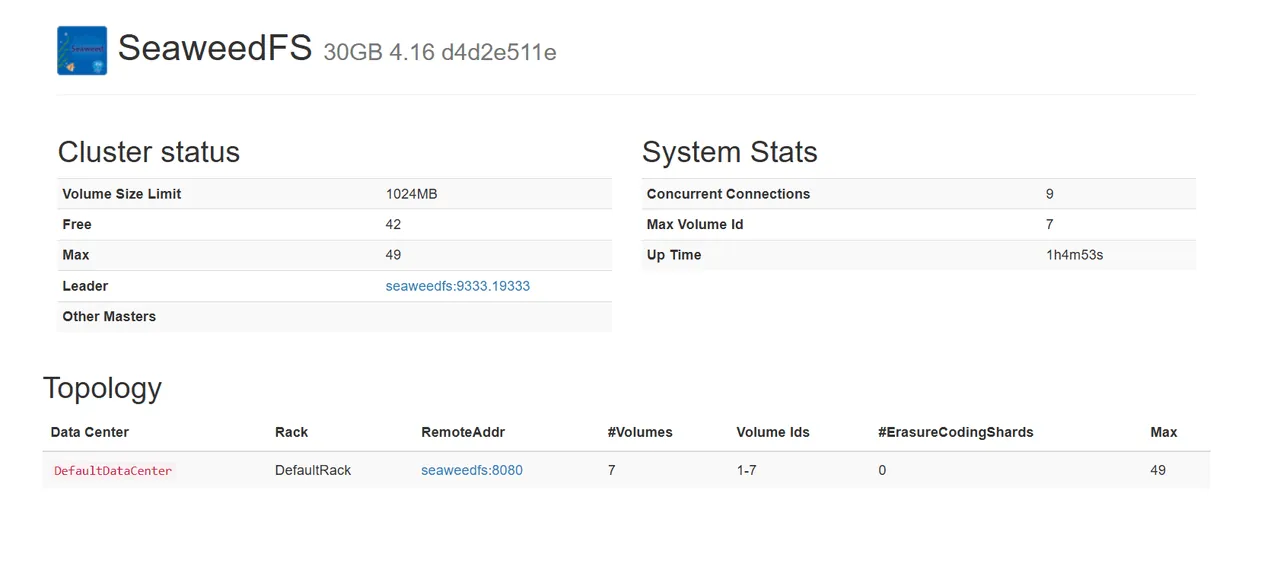Image resolution: width=1280 pixels, height=567 pixels.
Task: Click the Up Time label
Action: pyautogui.click(x=674, y=255)
